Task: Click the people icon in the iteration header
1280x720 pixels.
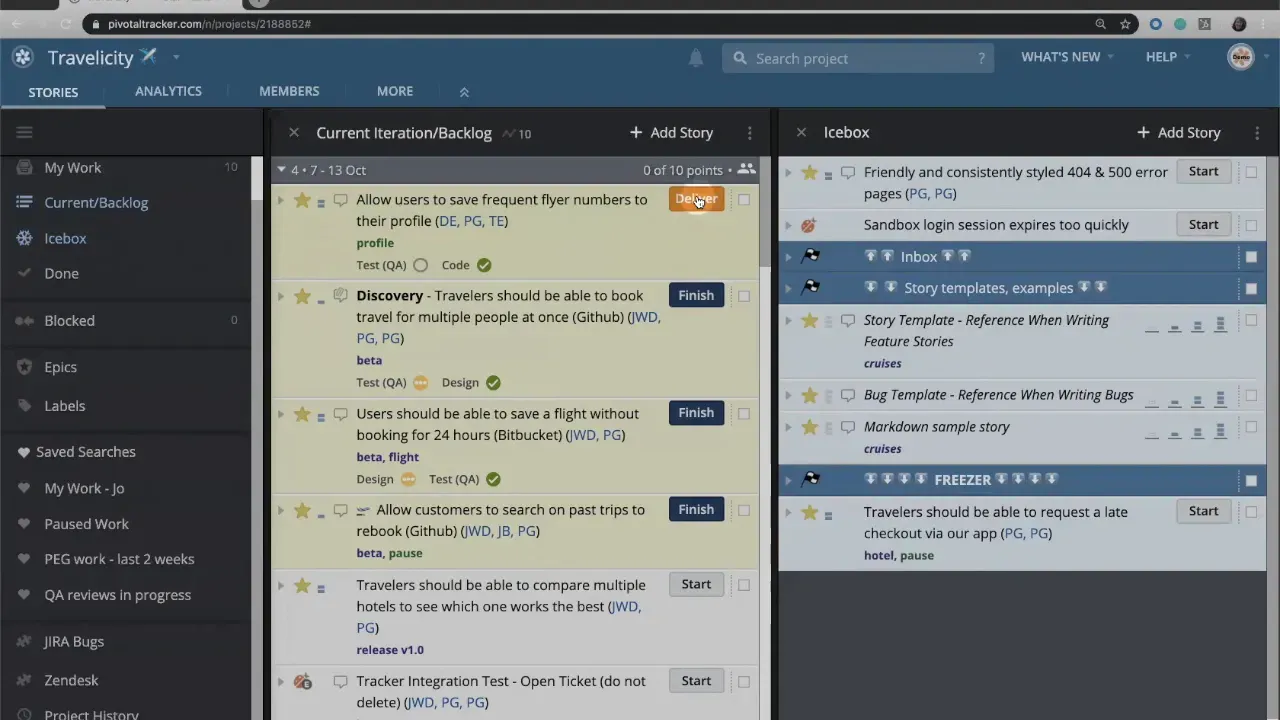Action: 746,170
